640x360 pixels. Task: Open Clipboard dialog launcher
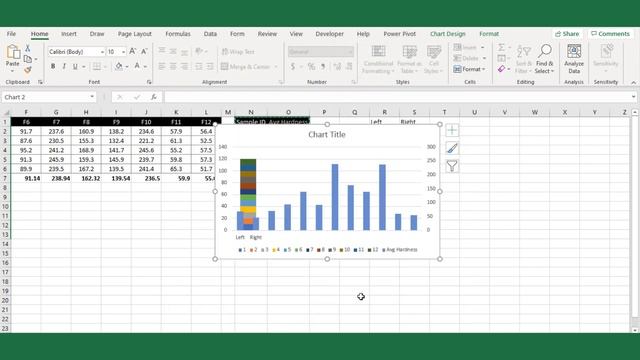coord(40,82)
